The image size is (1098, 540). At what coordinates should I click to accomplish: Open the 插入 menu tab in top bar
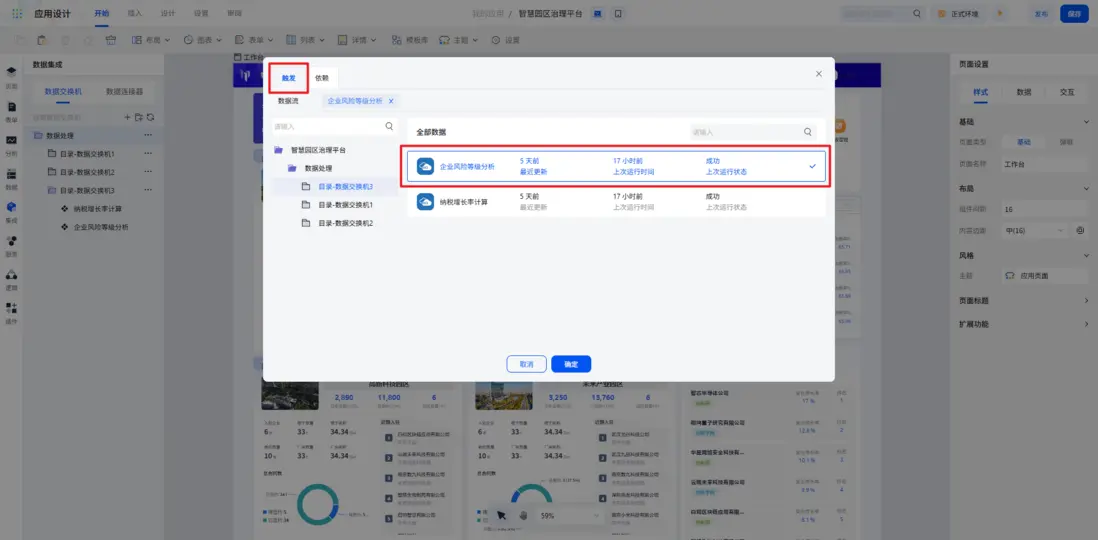135,13
